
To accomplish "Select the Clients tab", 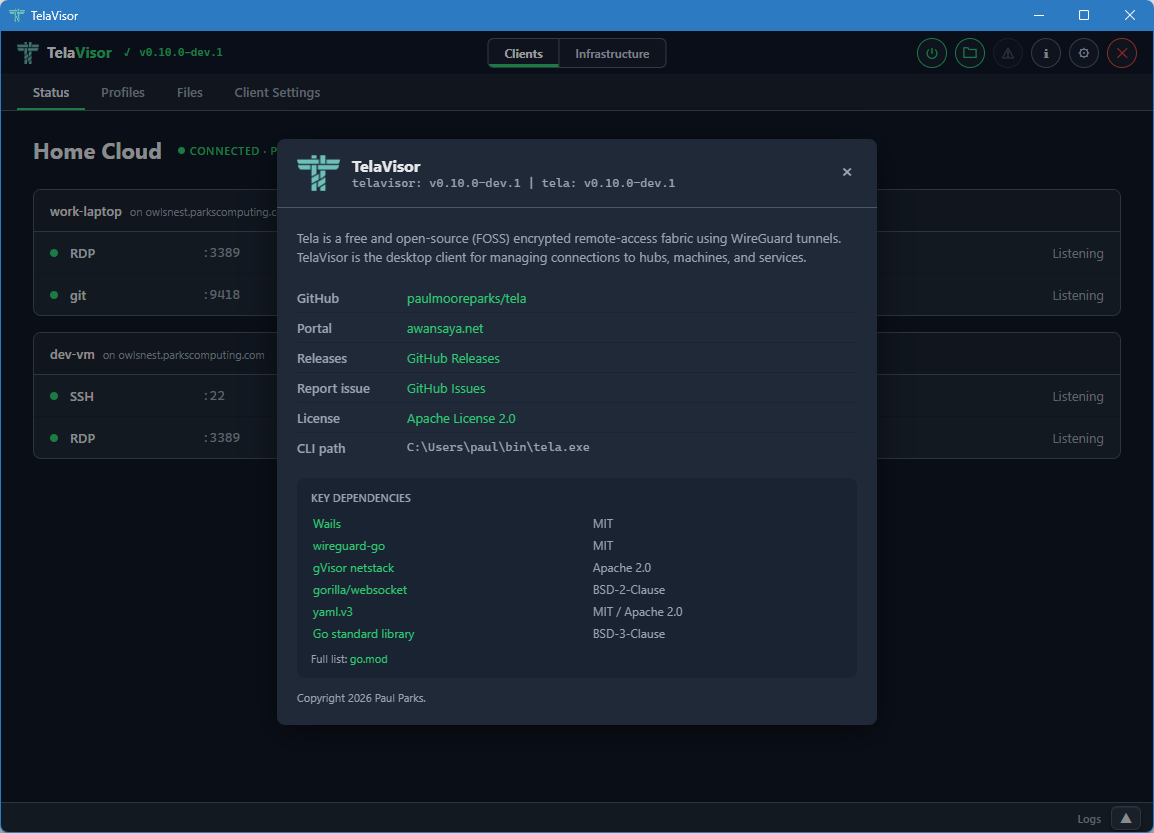I will (524, 54).
